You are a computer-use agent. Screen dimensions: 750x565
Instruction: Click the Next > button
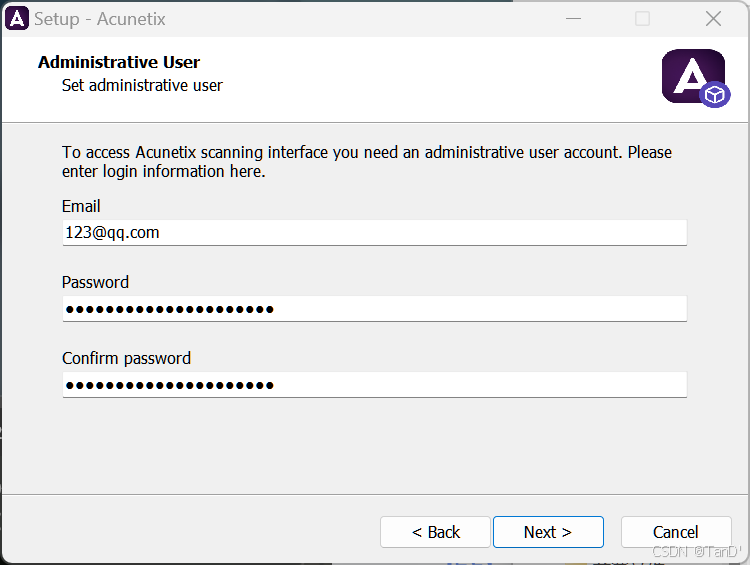pos(548,532)
